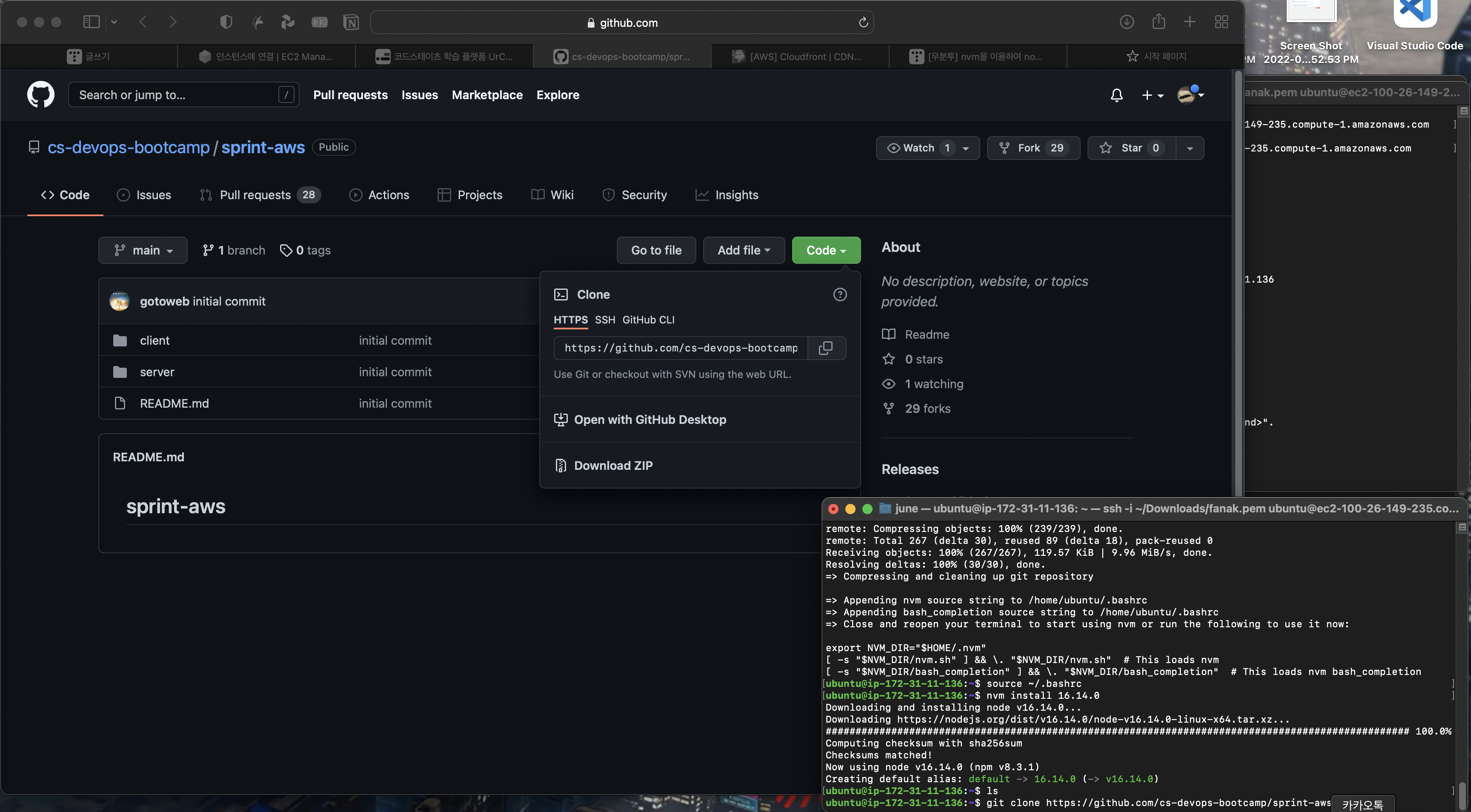Viewport: 1471px width, 812px height.
Task: Show Safari tab overview grid
Action: (x=1222, y=22)
